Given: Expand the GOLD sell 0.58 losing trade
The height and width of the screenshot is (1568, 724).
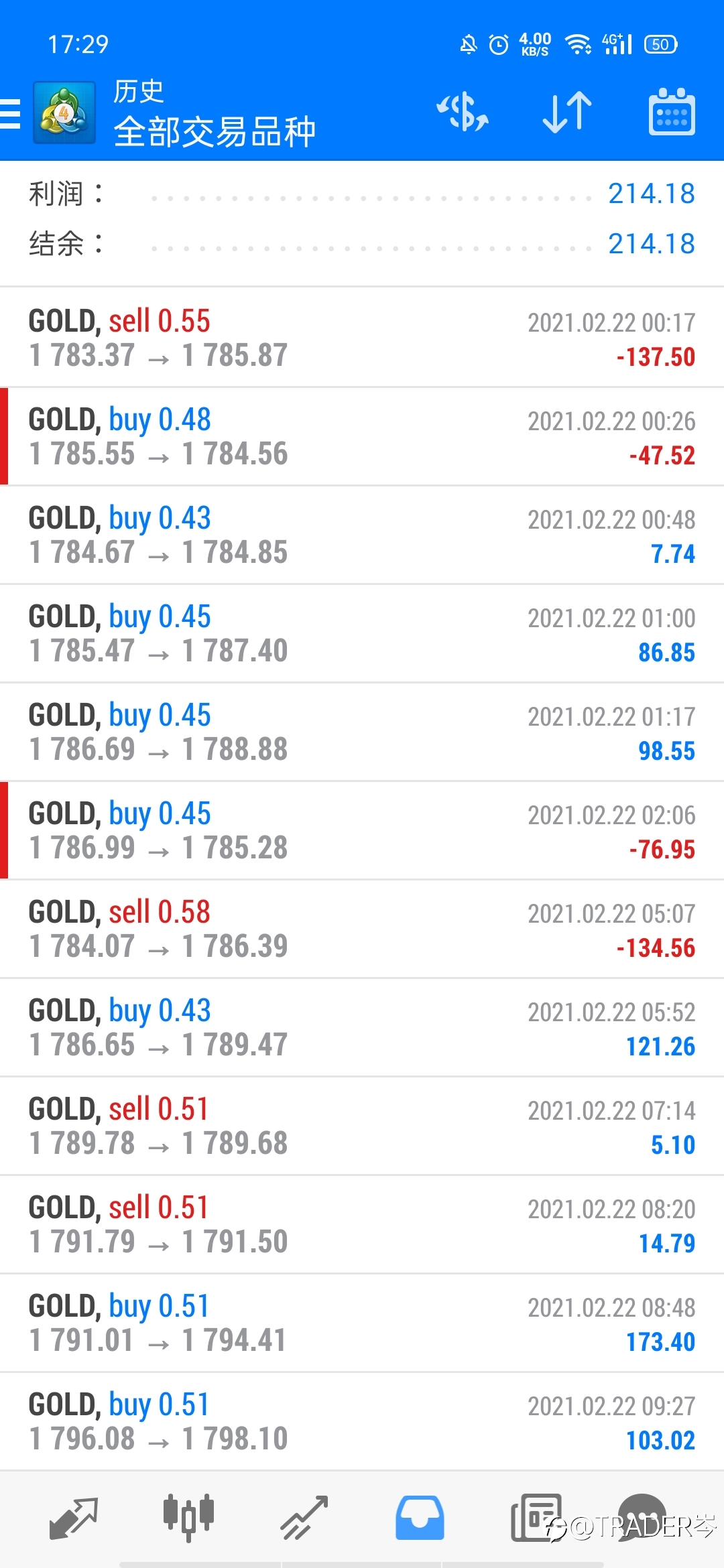Looking at the screenshot, I should (x=362, y=929).
